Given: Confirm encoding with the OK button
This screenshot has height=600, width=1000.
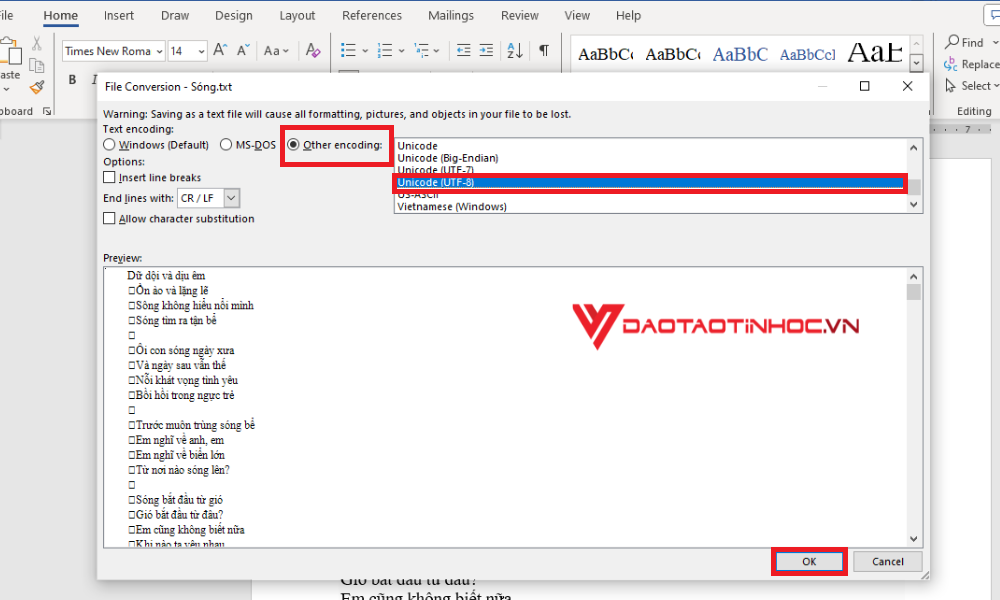Looking at the screenshot, I should 808,561.
